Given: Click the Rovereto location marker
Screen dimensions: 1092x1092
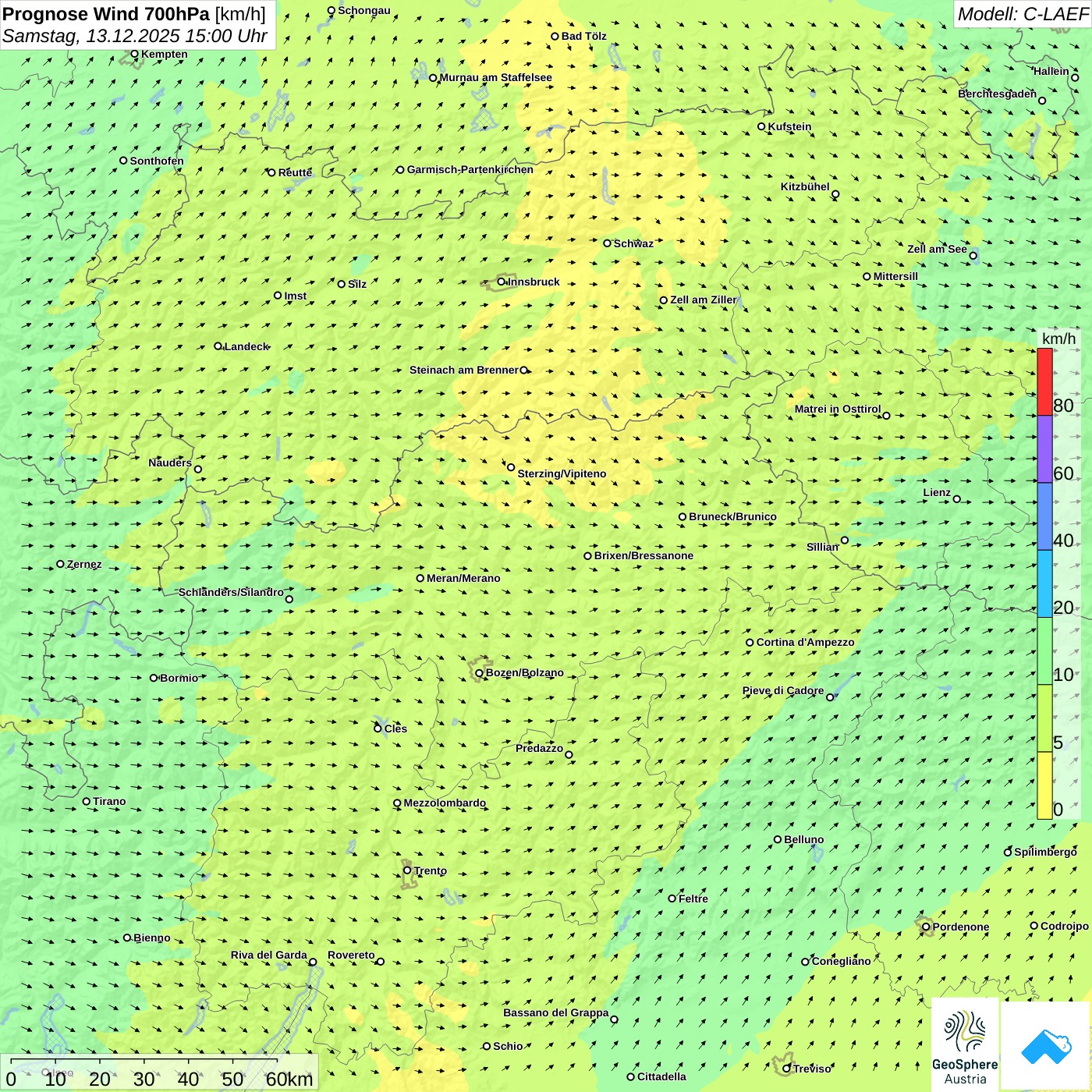Looking at the screenshot, I should [x=381, y=961].
